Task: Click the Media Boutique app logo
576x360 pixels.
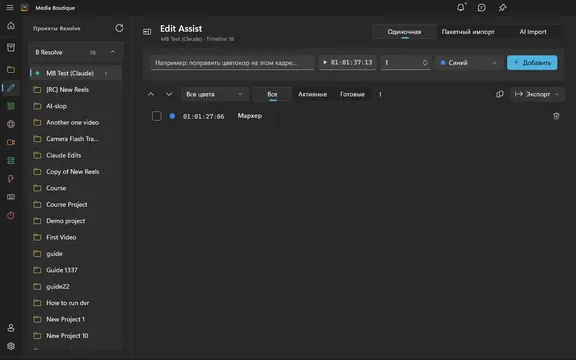Action: [25, 8]
